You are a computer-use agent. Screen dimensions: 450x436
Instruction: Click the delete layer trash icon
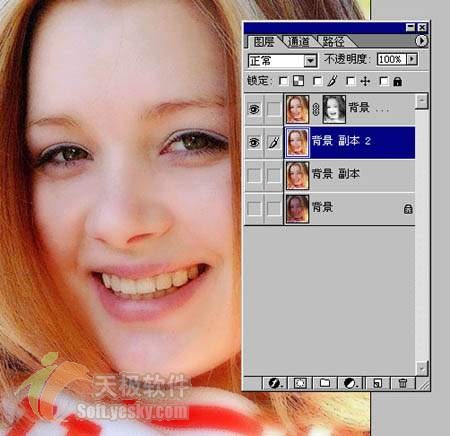tap(403, 383)
